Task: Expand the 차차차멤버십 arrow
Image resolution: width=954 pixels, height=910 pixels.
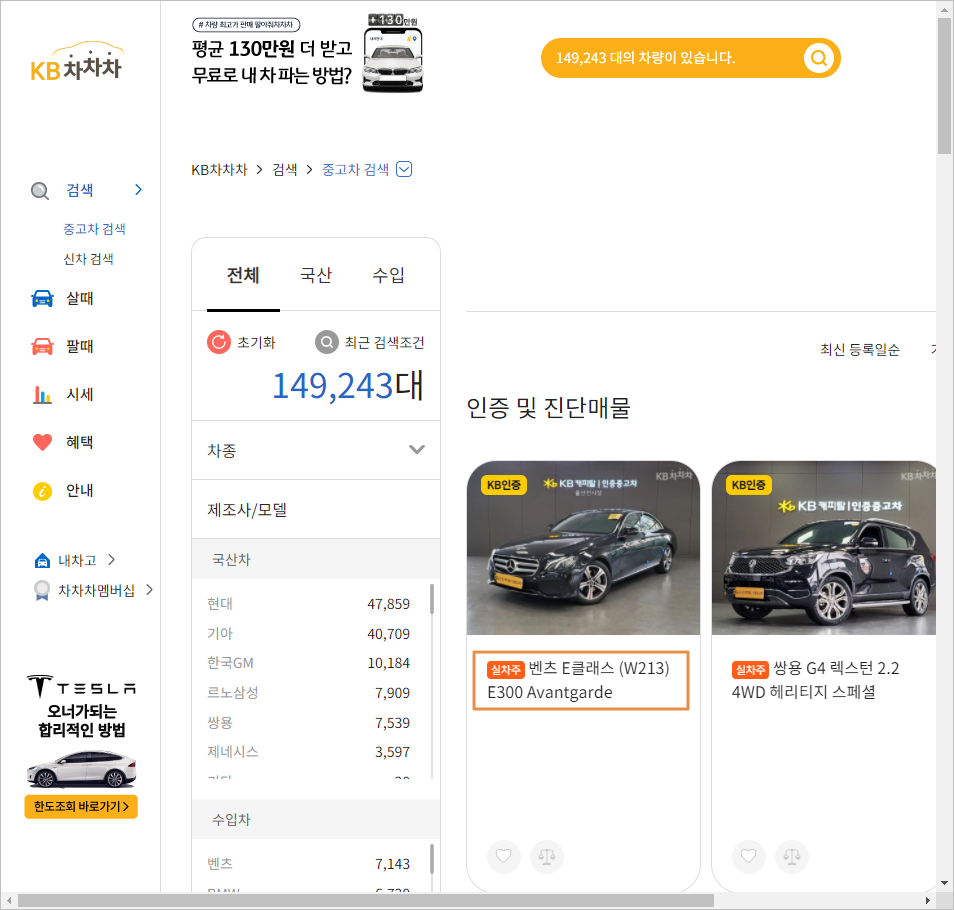Action: 150,589
